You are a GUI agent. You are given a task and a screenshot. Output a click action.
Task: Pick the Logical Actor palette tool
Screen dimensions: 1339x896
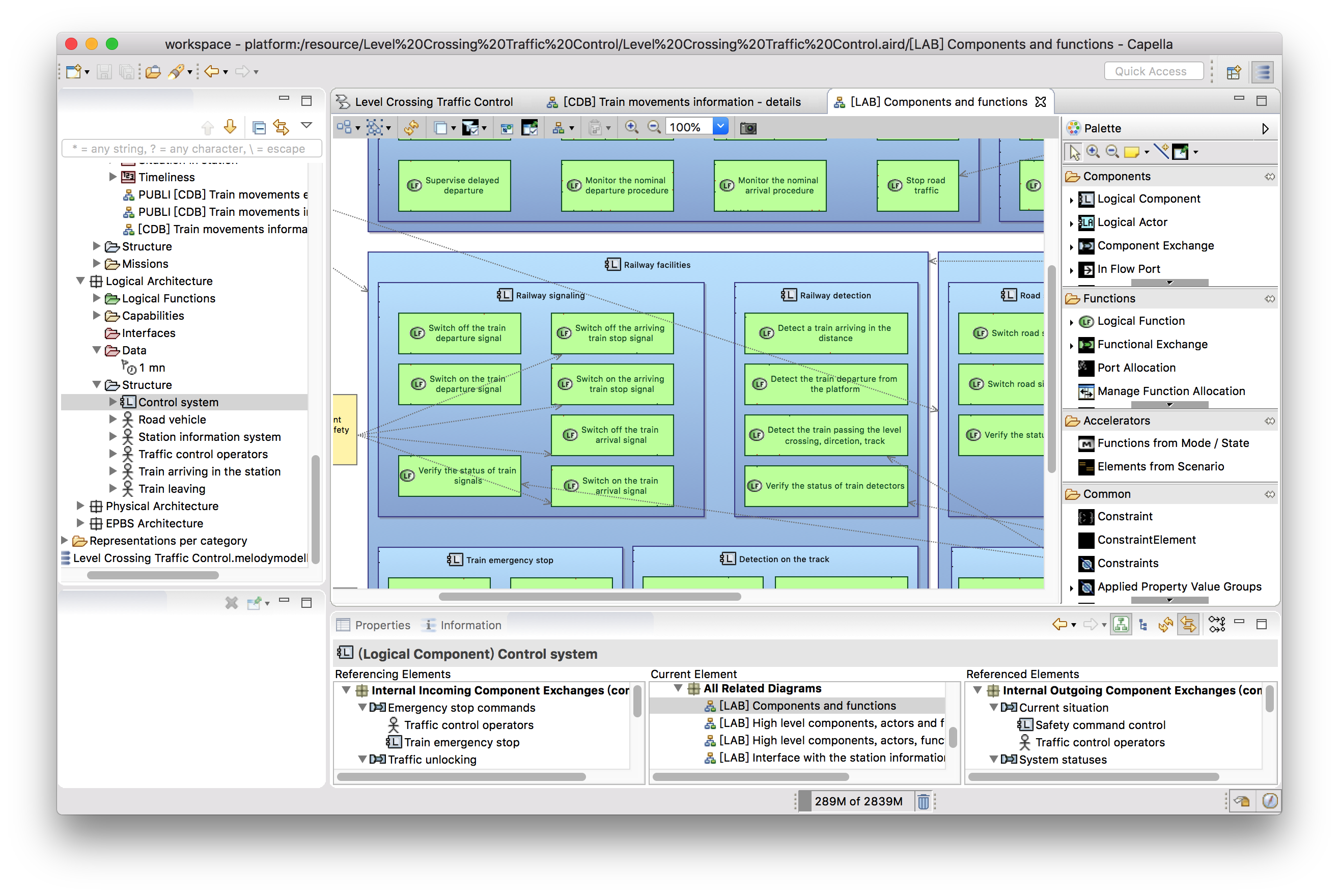[x=1132, y=222]
